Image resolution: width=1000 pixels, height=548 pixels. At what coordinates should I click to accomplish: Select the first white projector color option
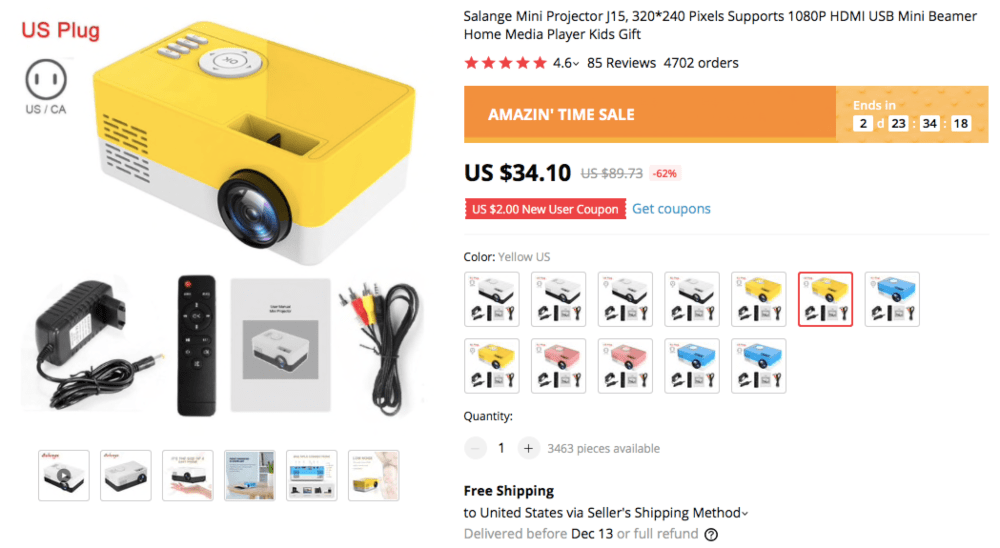point(491,299)
